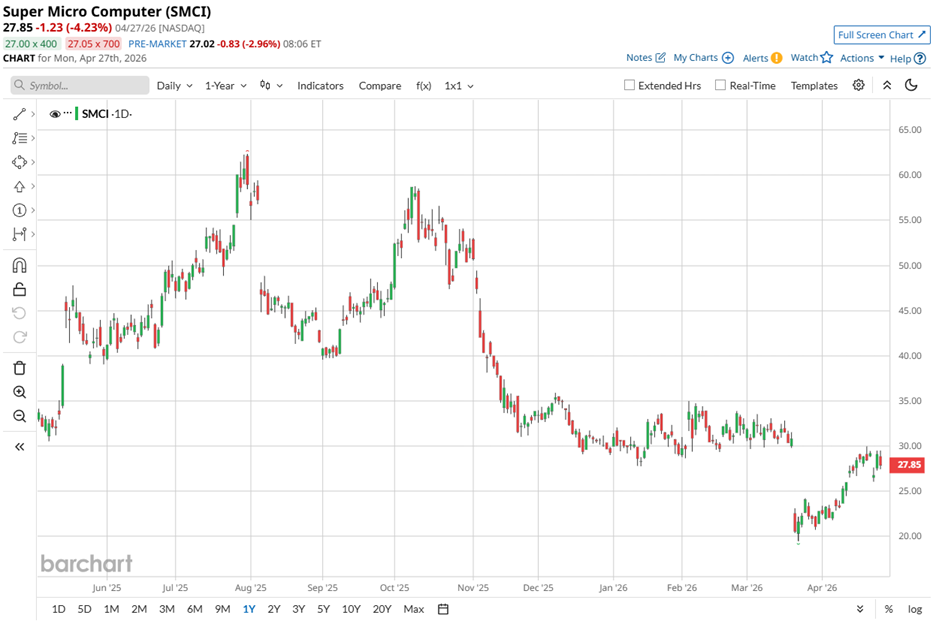
Task: Select the numbered annotation tool
Action: point(19,210)
